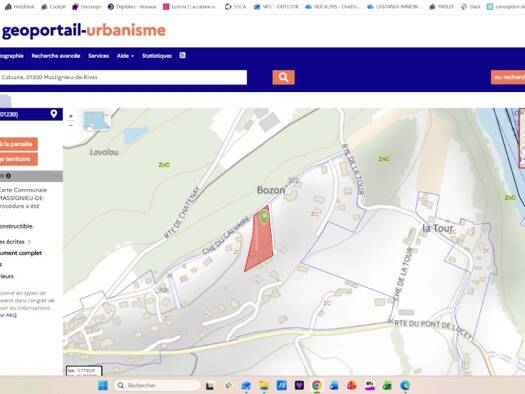Zoom out with the map minus button

(x=71, y=125)
